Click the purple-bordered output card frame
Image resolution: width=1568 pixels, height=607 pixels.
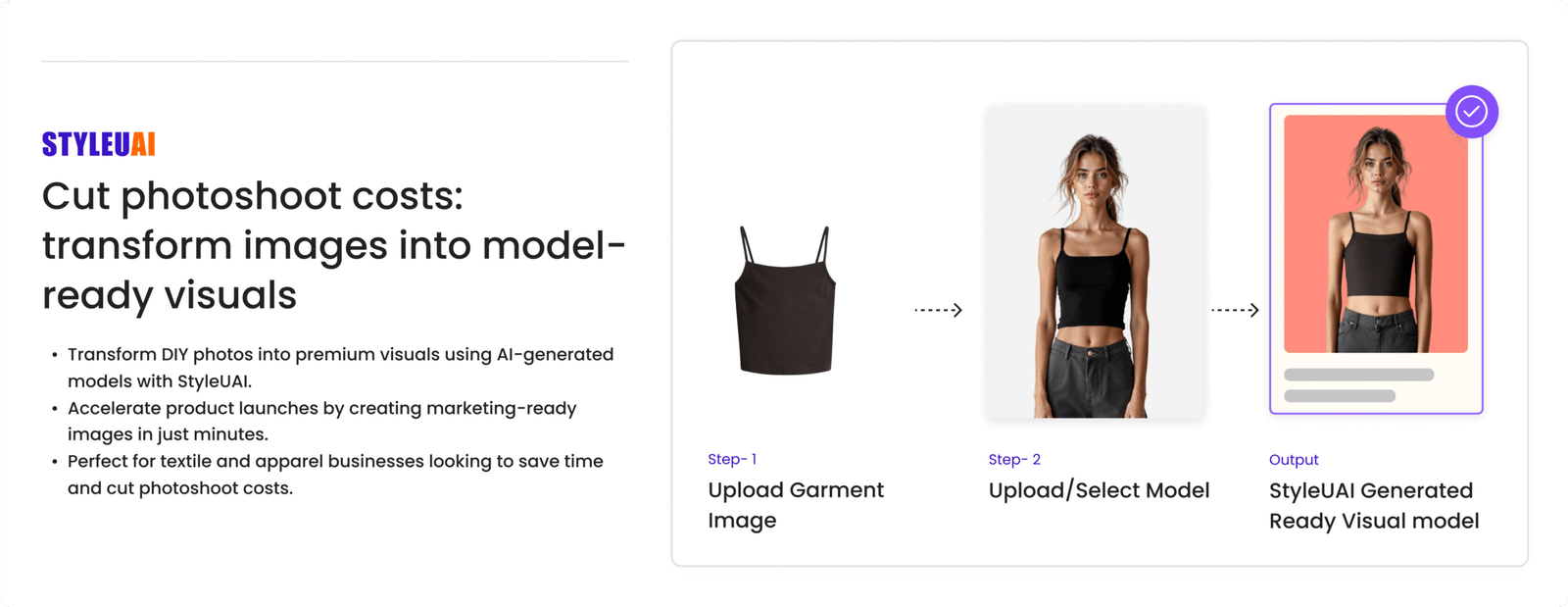[x=1376, y=259]
